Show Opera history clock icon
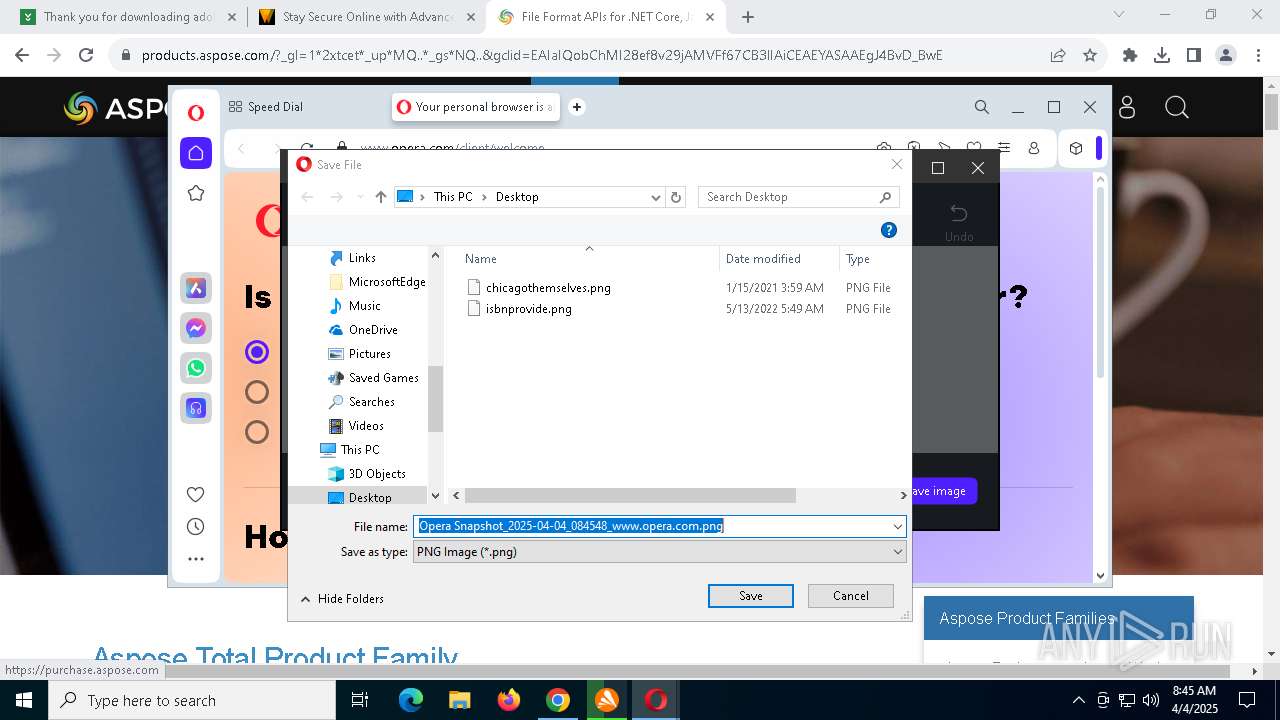Screen dimensions: 1280x720 pos(196,527)
